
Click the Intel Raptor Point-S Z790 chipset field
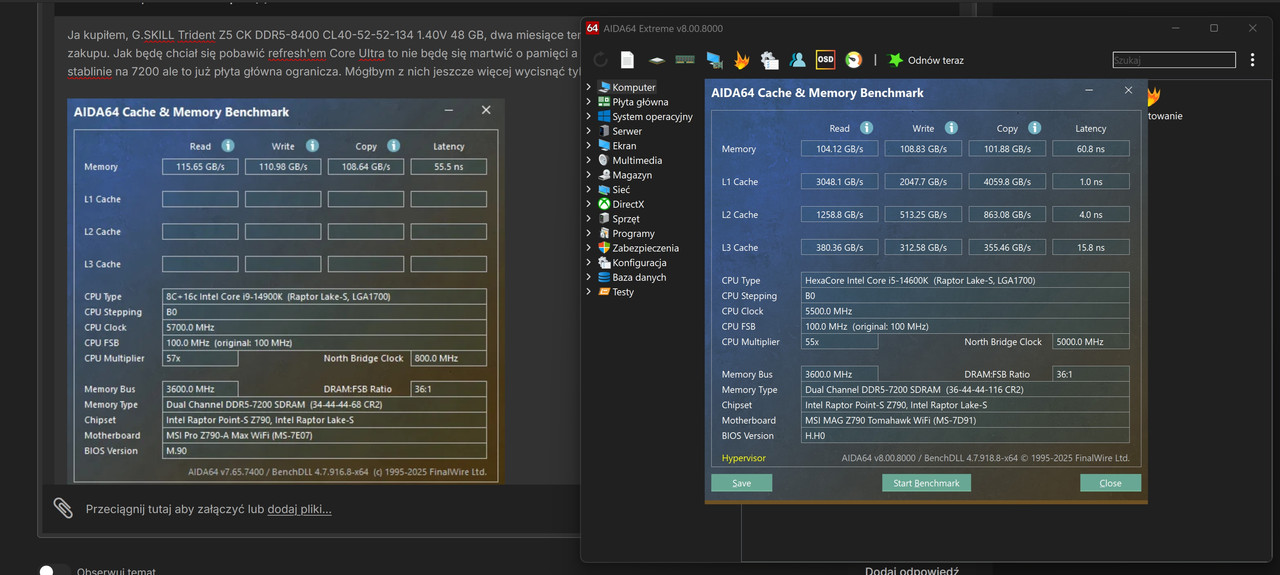click(965, 405)
